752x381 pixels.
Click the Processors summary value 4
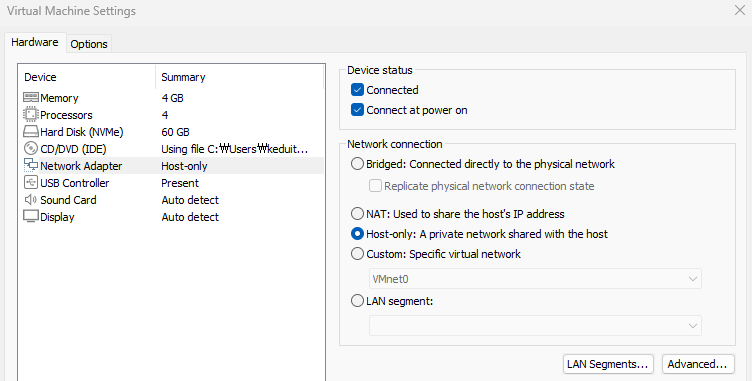[165, 115]
